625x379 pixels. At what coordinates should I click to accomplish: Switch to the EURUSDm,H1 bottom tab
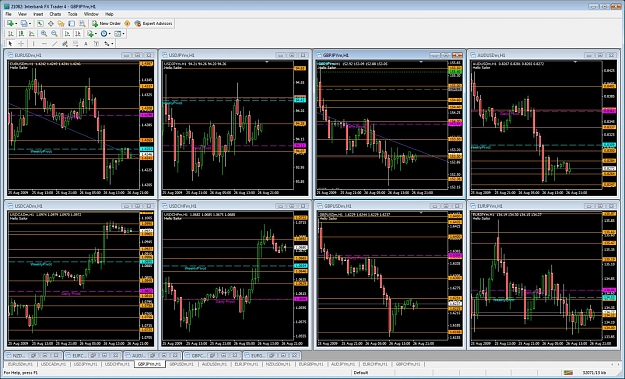[20, 364]
